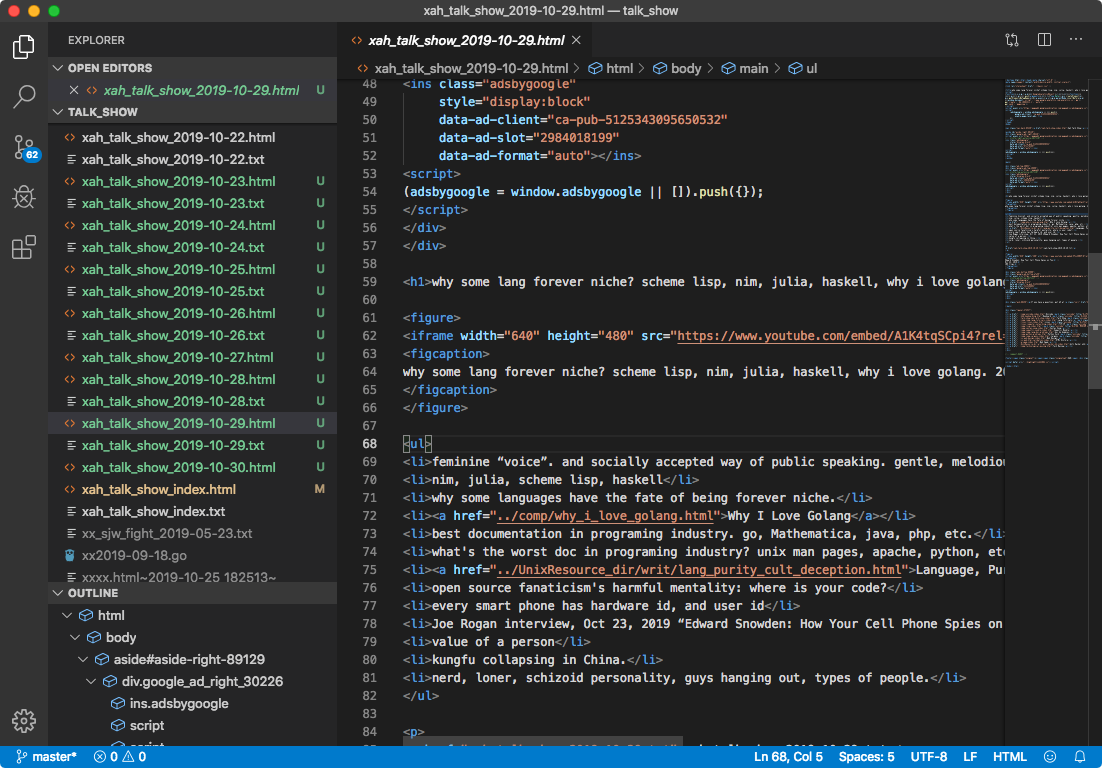This screenshot has width=1102, height=768.
Task: Click the master branch indicator
Action: [46, 757]
